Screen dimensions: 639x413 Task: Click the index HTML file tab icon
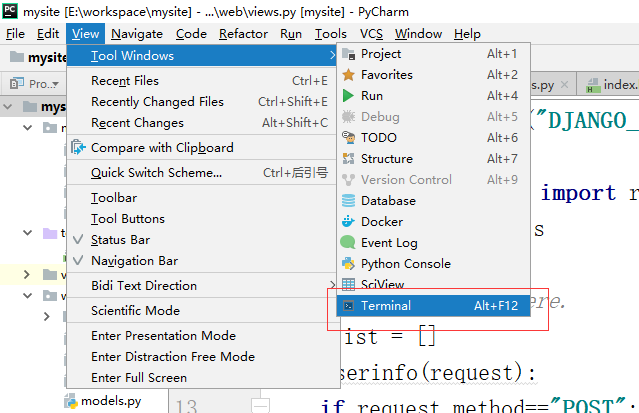(593, 85)
